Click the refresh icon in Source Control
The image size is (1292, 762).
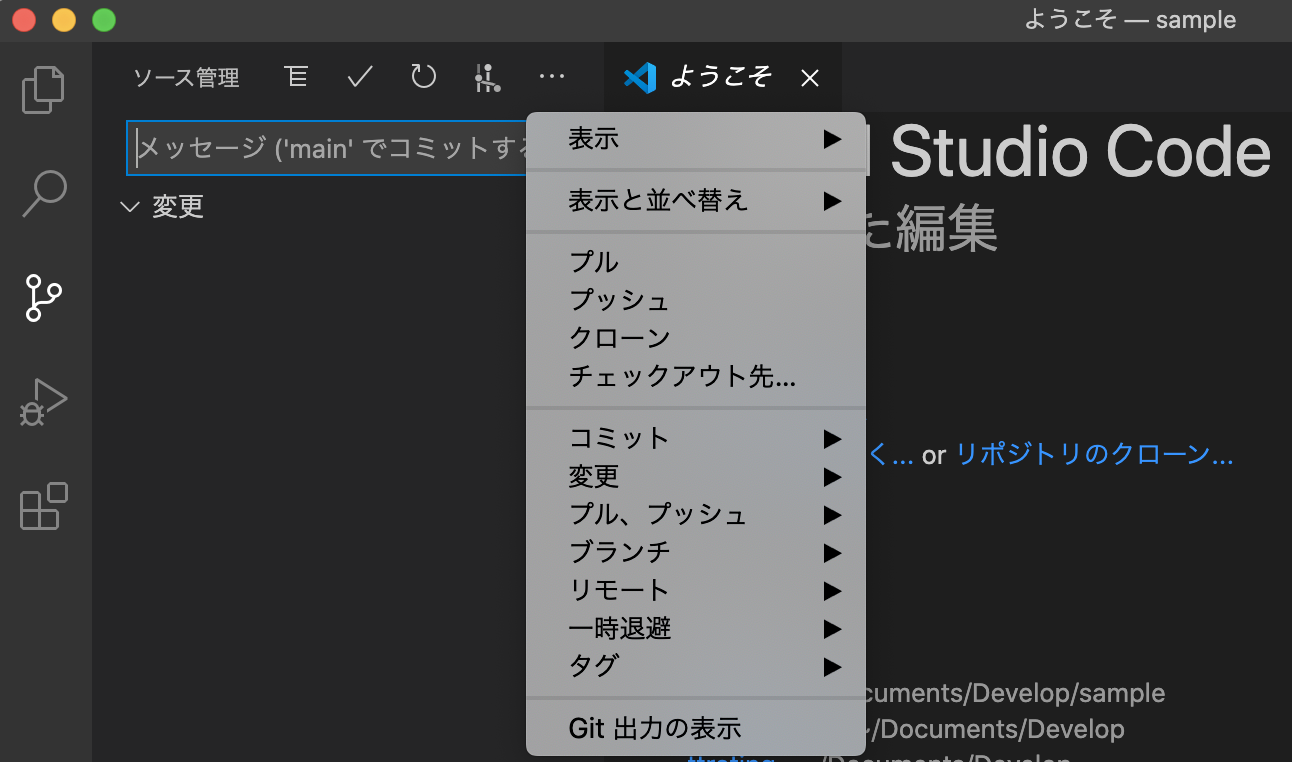[x=422, y=76]
